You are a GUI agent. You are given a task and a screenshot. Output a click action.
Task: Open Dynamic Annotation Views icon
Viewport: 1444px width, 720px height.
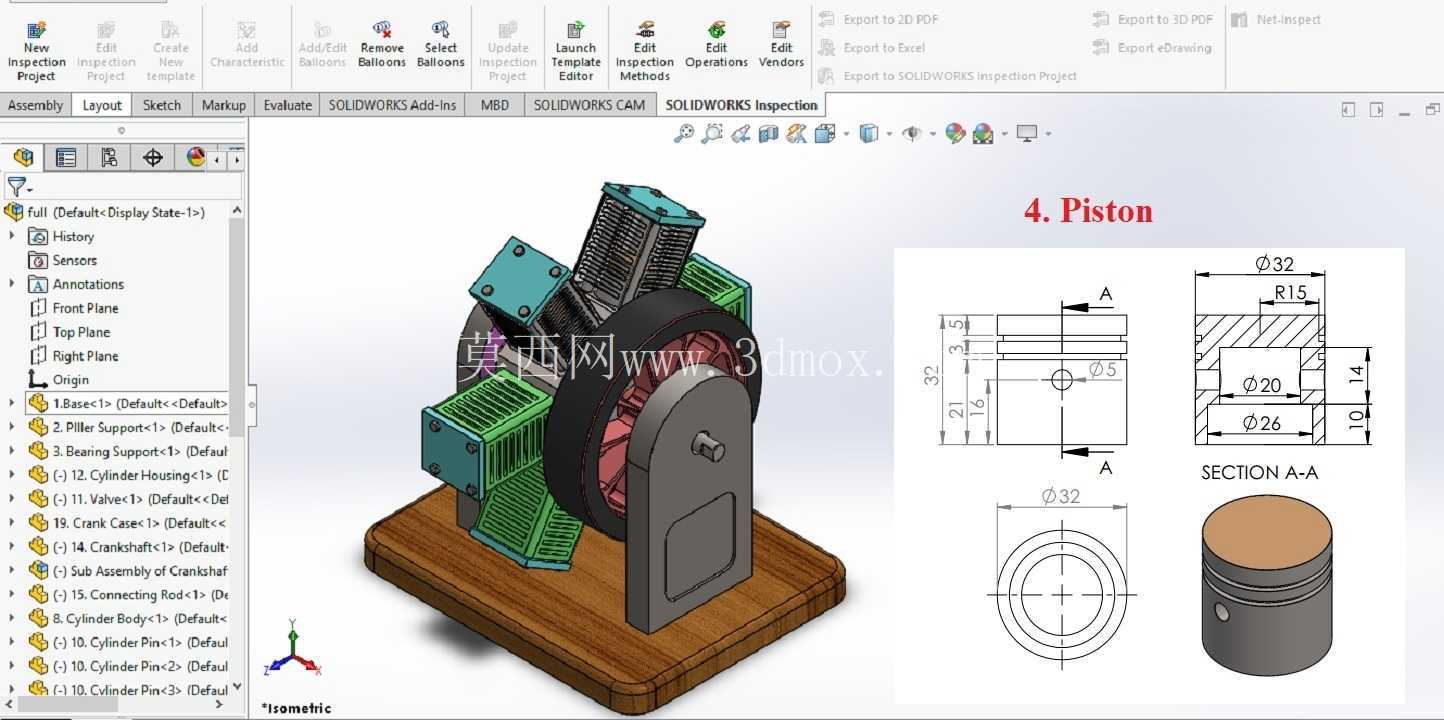coord(796,133)
